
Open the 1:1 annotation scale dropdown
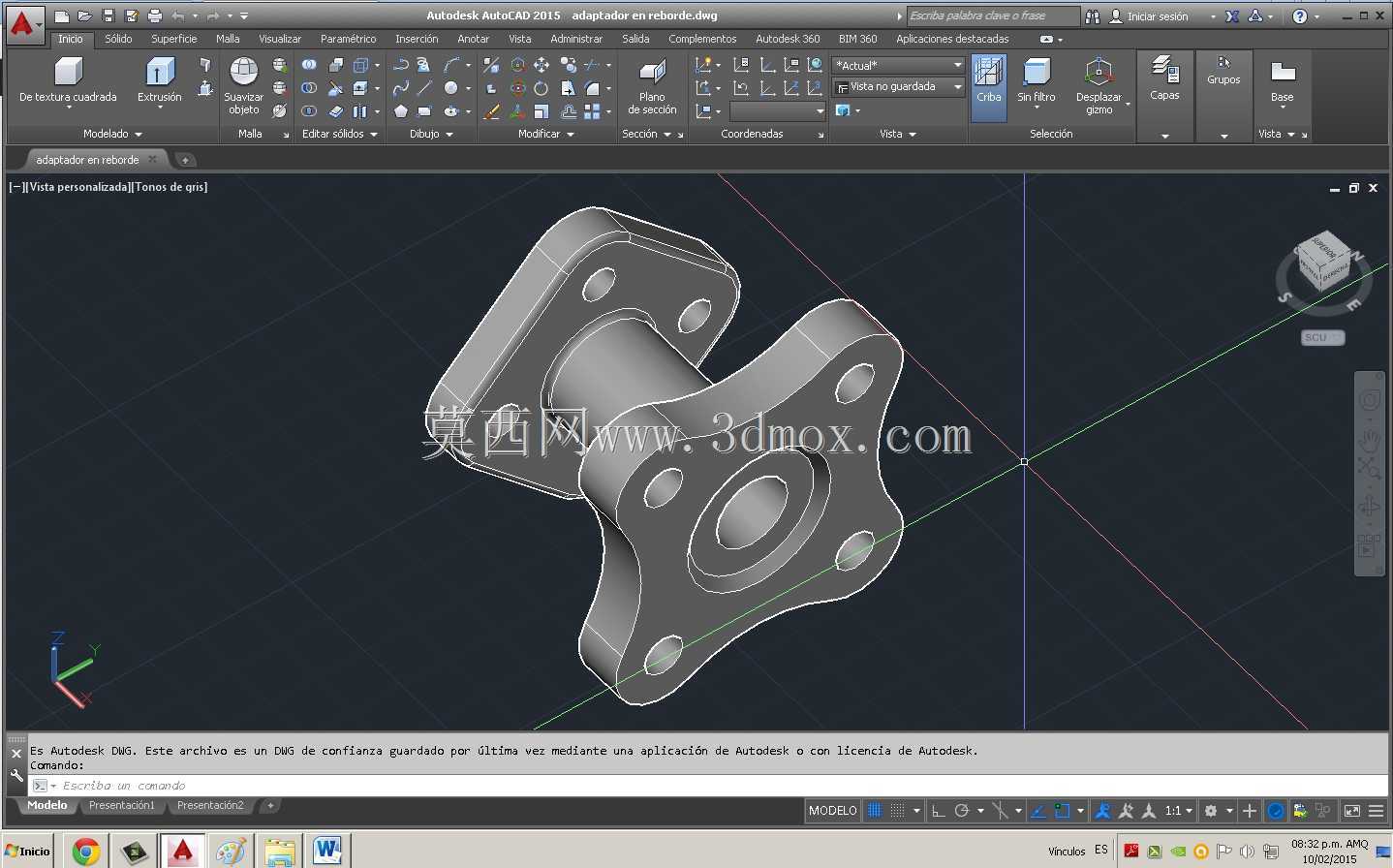[1179, 811]
